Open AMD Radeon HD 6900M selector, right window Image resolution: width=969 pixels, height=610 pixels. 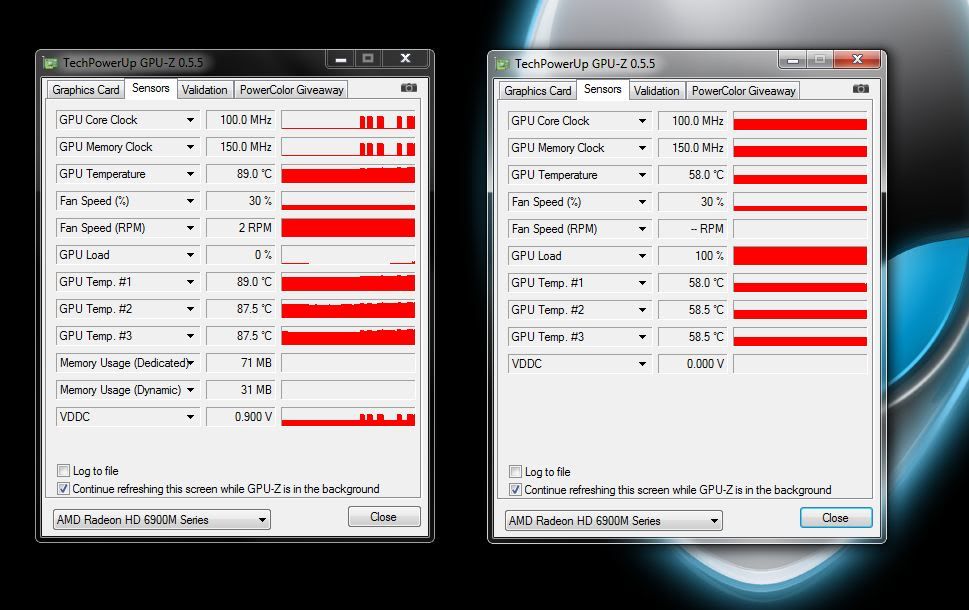click(614, 521)
